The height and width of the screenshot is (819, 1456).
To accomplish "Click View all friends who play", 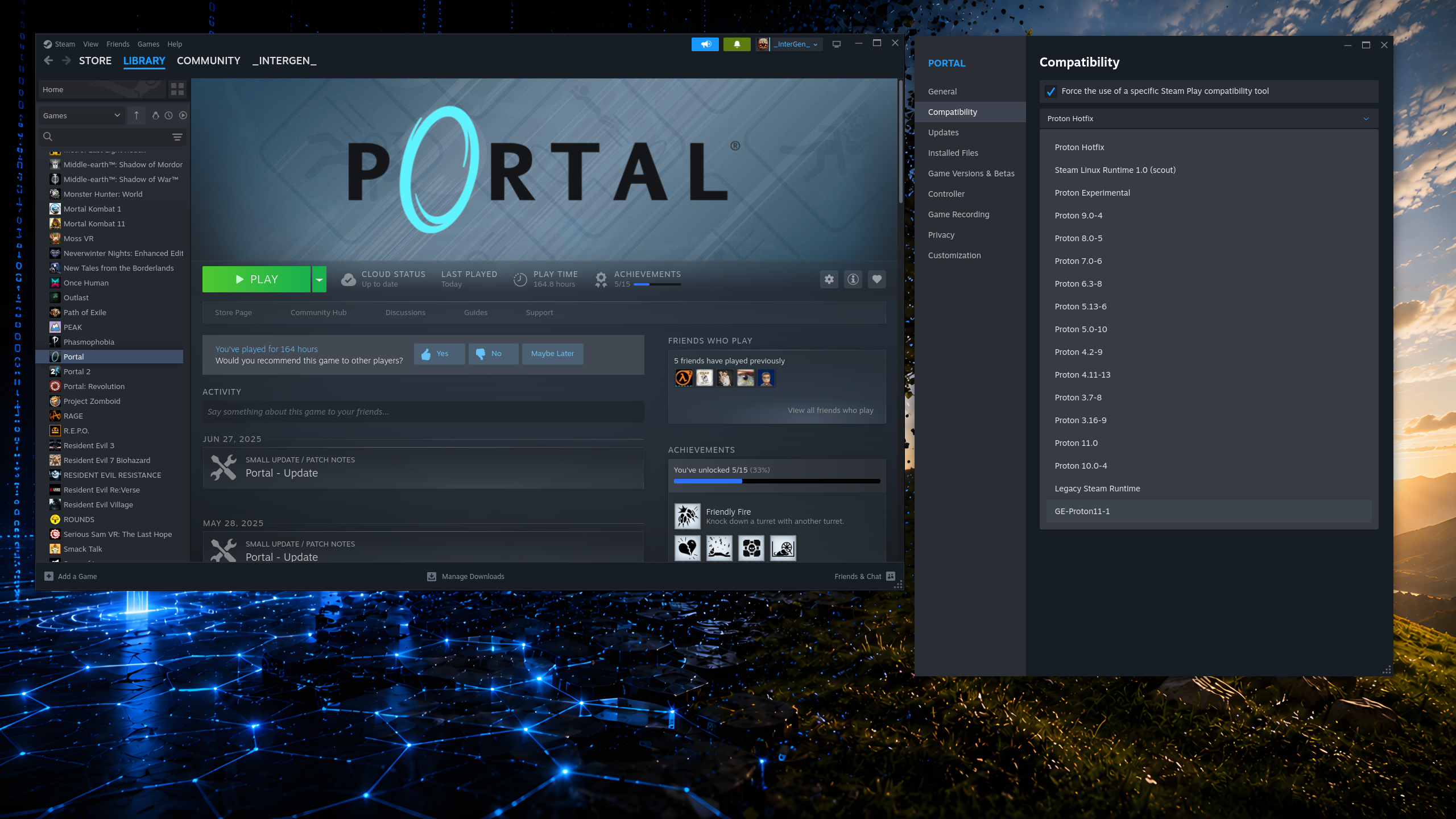I will pos(830,411).
